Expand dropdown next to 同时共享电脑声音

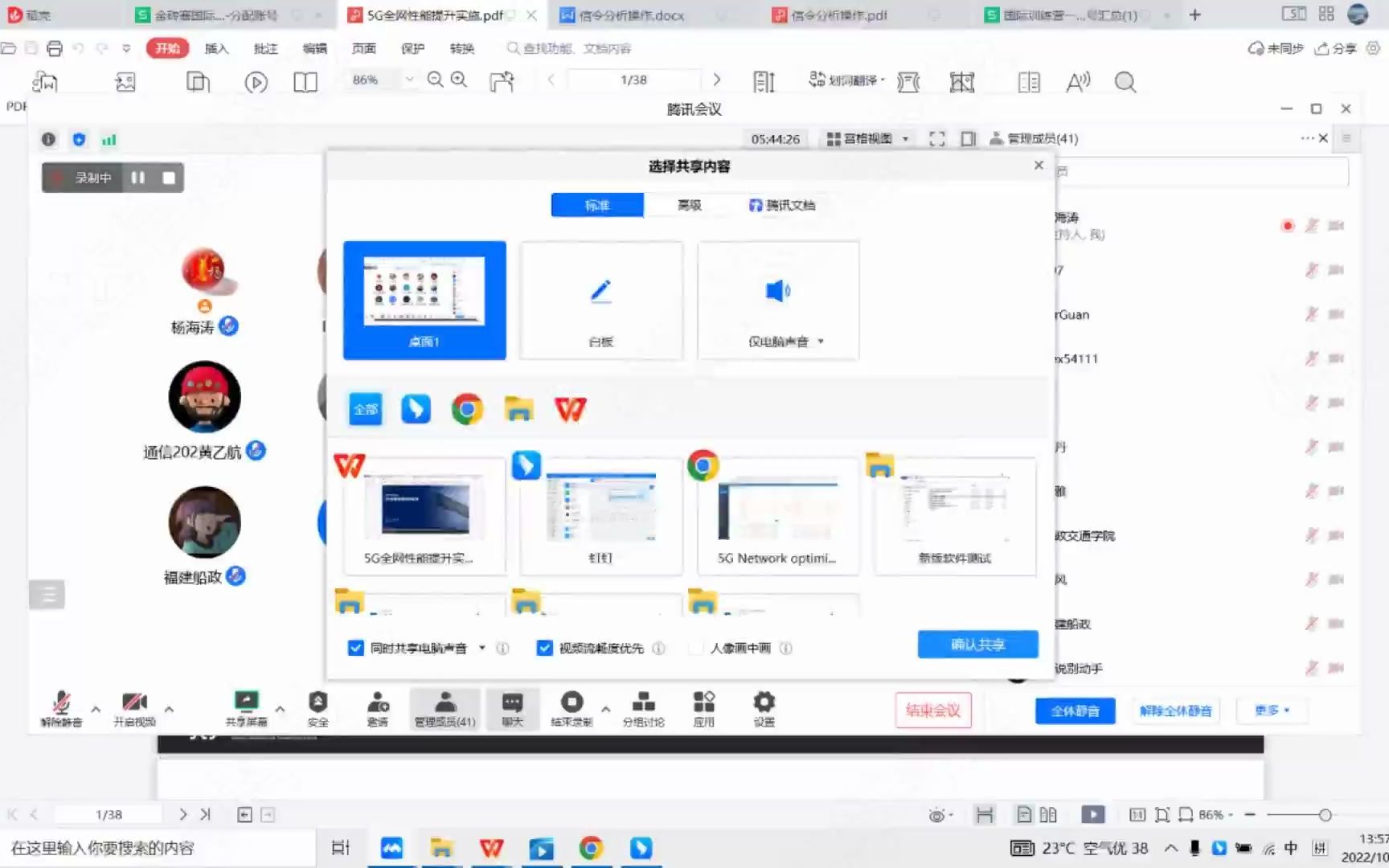click(482, 648)
